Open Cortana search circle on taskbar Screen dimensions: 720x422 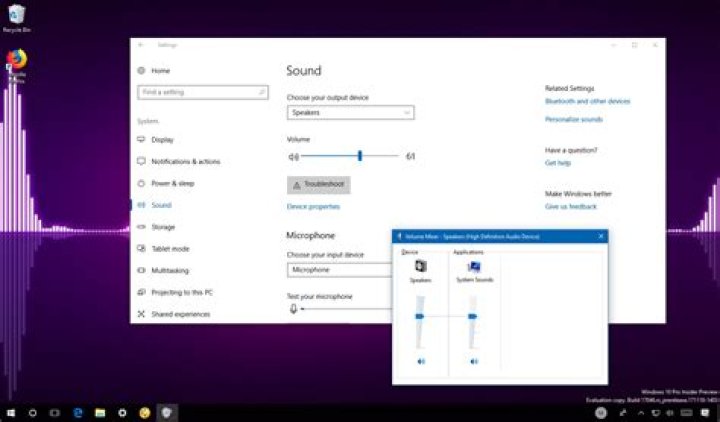pyautogui.click(x=33, y=413)
